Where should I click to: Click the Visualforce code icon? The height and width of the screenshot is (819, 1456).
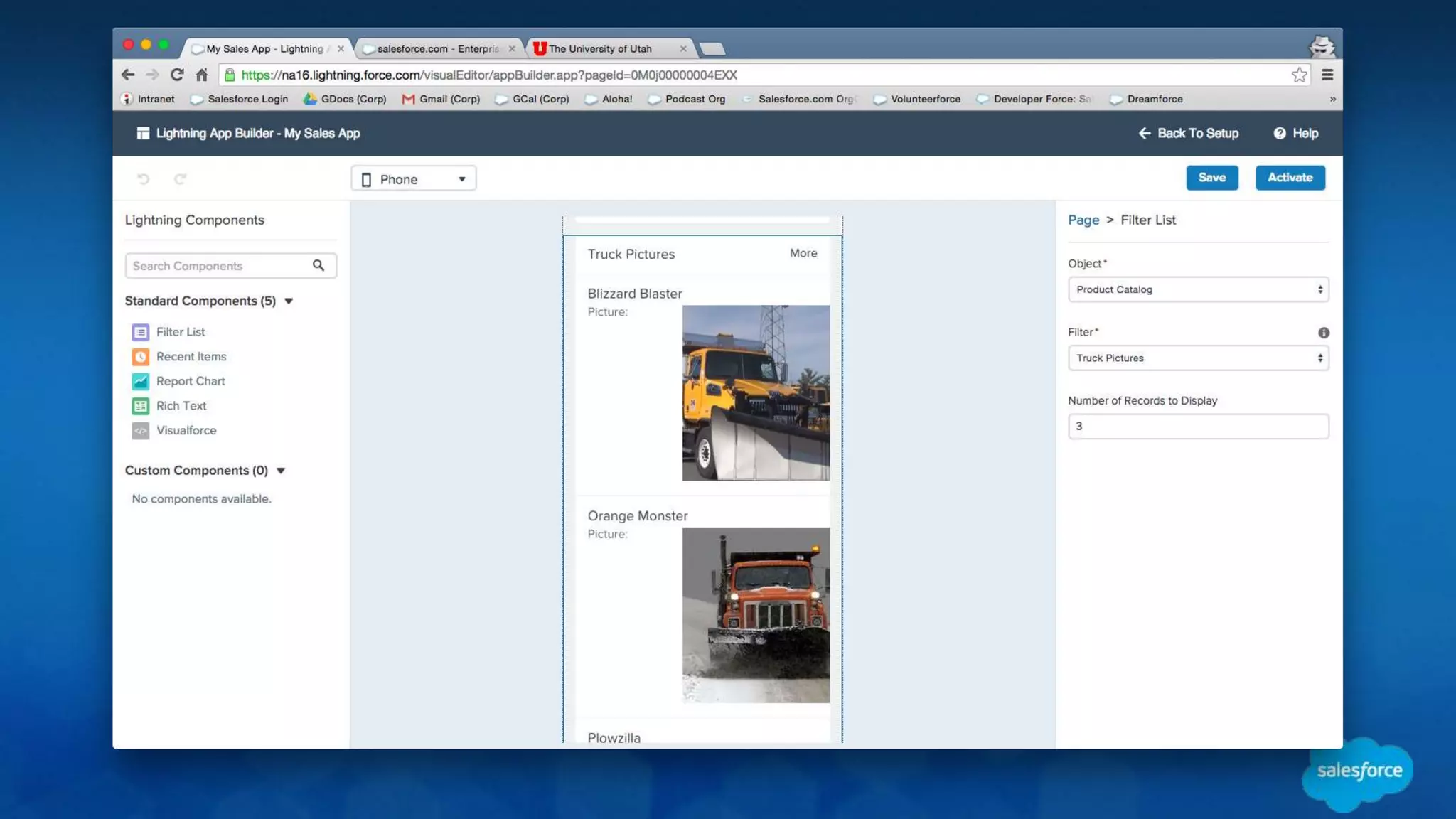tap(141, 431)
